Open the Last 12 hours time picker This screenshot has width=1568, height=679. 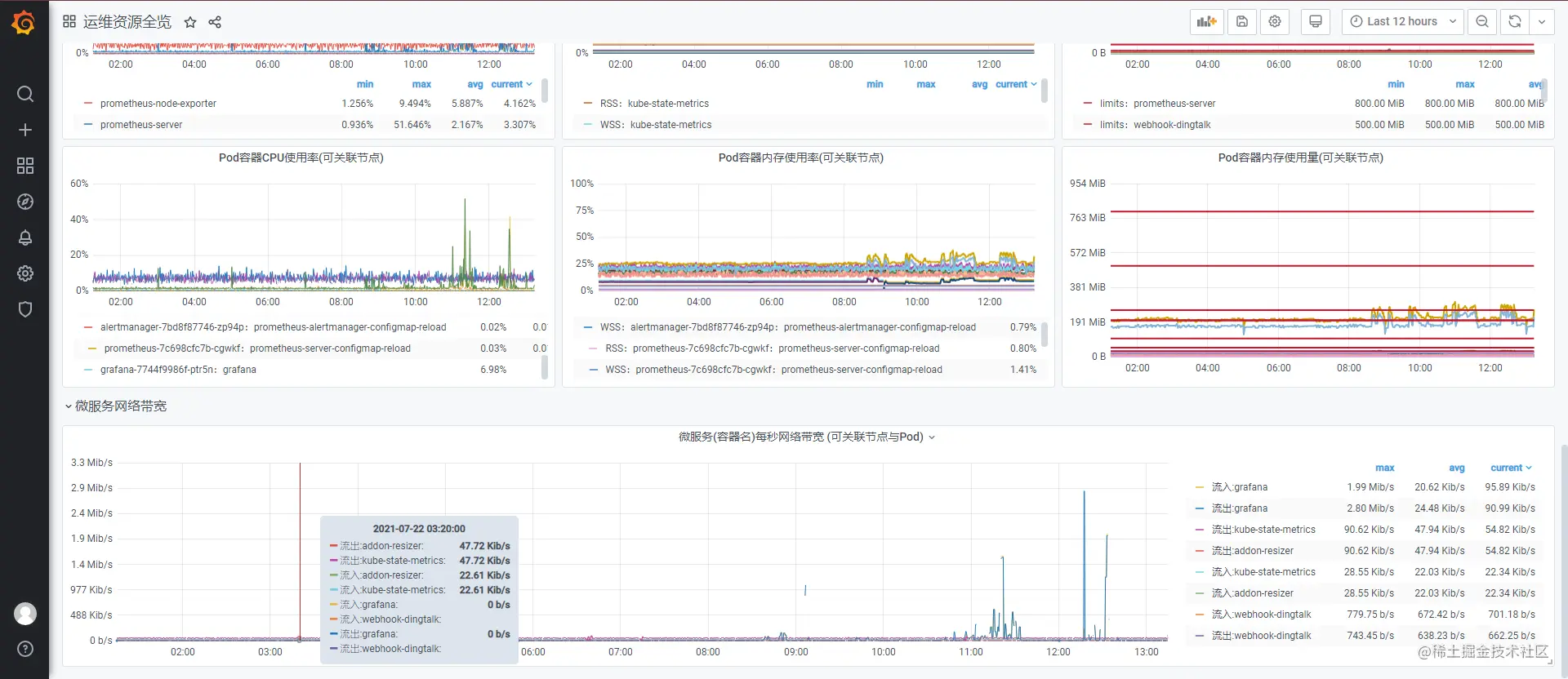[x=1402, y=22]
